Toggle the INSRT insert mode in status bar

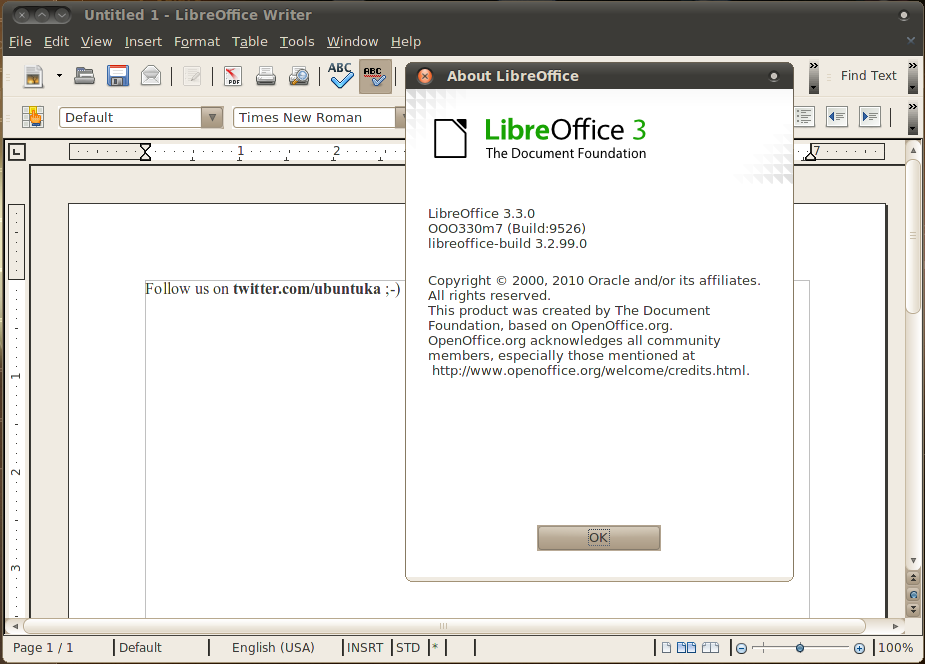tap(365, 648)
